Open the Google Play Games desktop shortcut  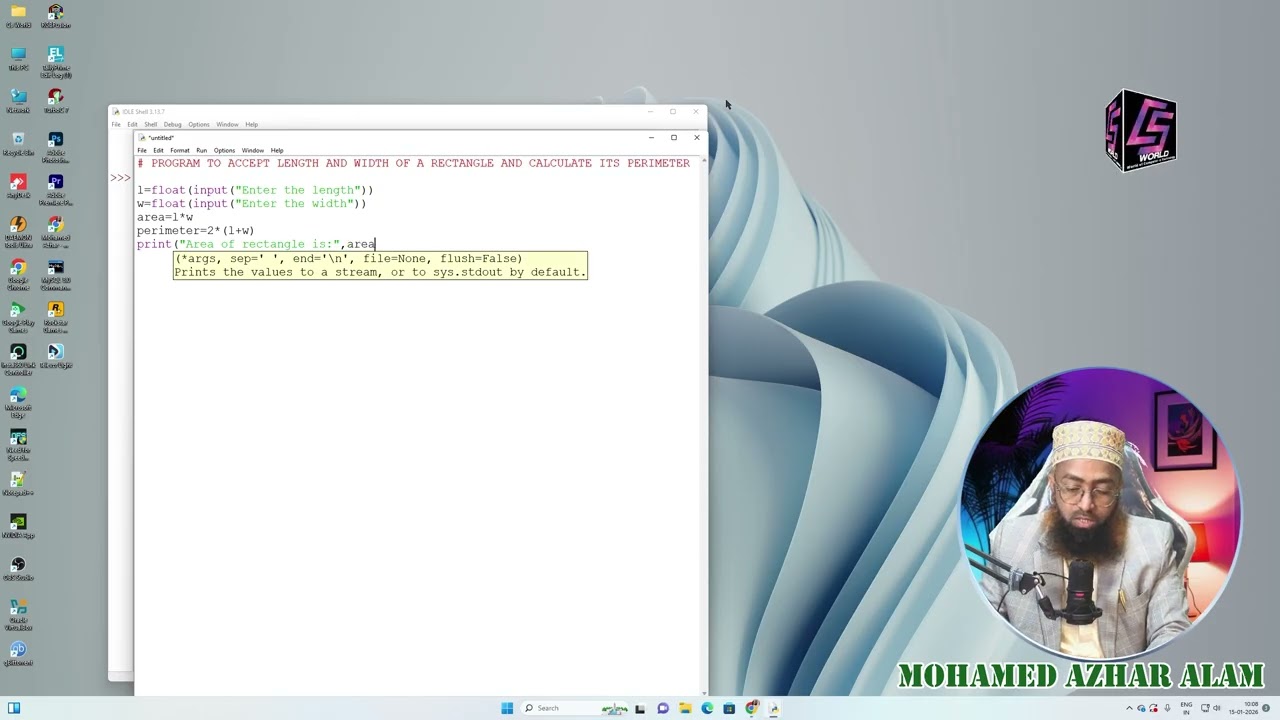point(18,316)
